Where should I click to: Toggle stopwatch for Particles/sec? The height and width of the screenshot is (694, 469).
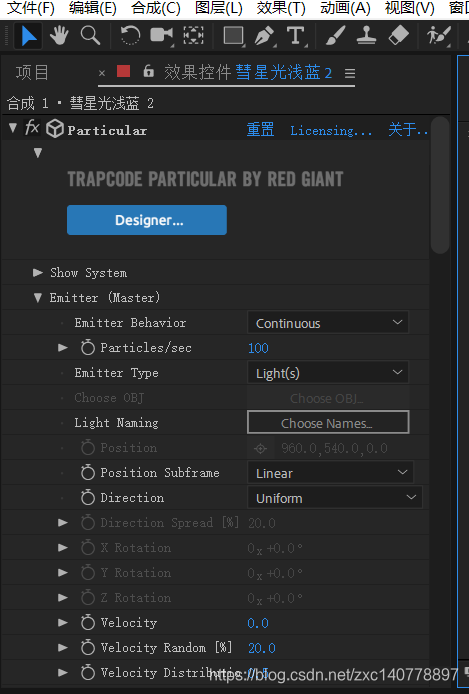point(88,347)
